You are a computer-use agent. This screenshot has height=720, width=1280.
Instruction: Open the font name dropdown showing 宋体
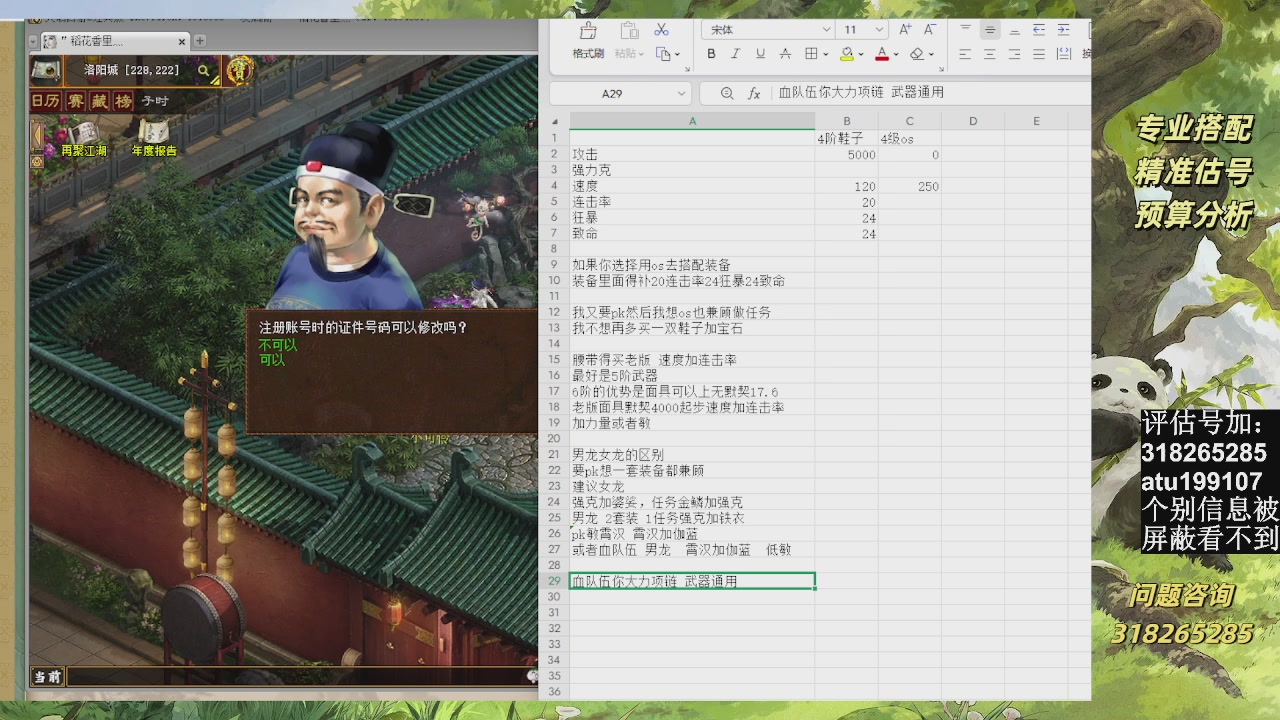coord(767,30)
